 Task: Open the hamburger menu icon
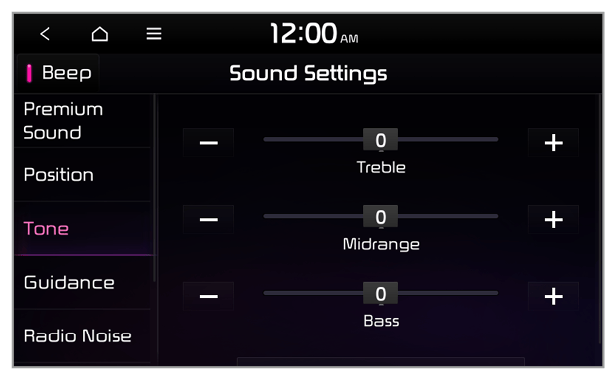click(x=154, y=34)
